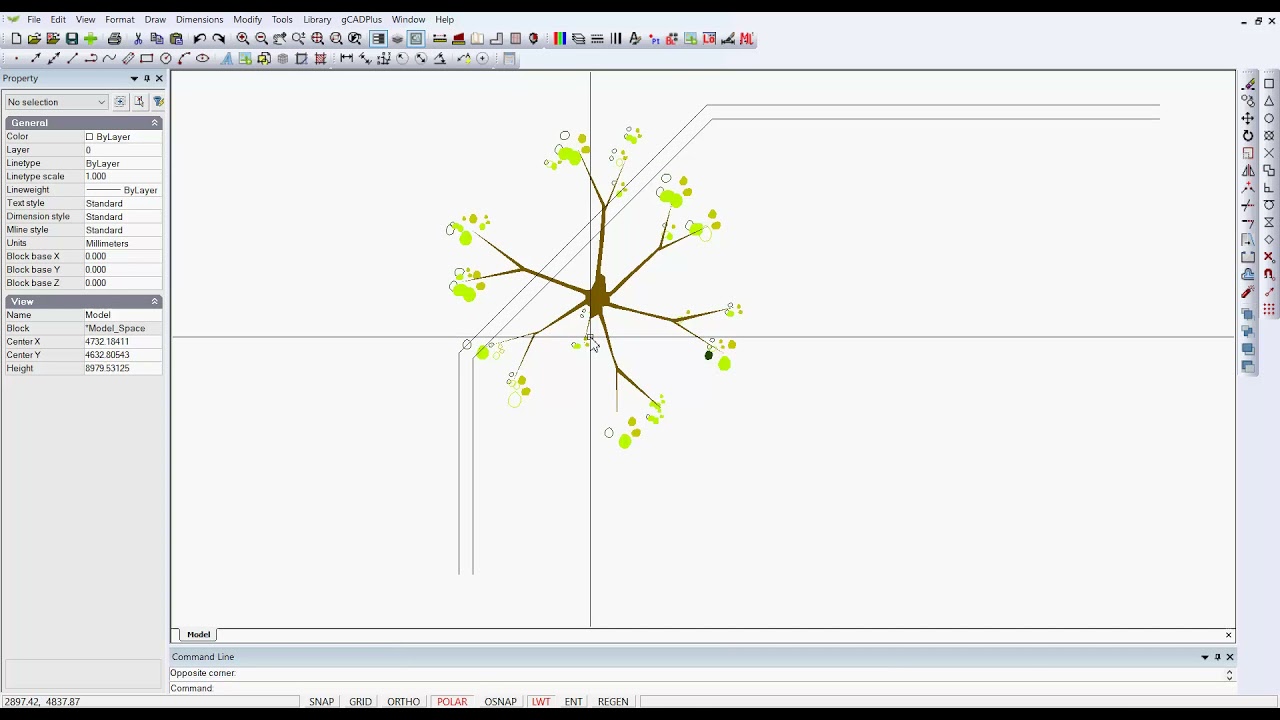Image resolution: width=1280 pixels, height=720 pixels.
Task: Click the New file icon
Action: (16, 39)
